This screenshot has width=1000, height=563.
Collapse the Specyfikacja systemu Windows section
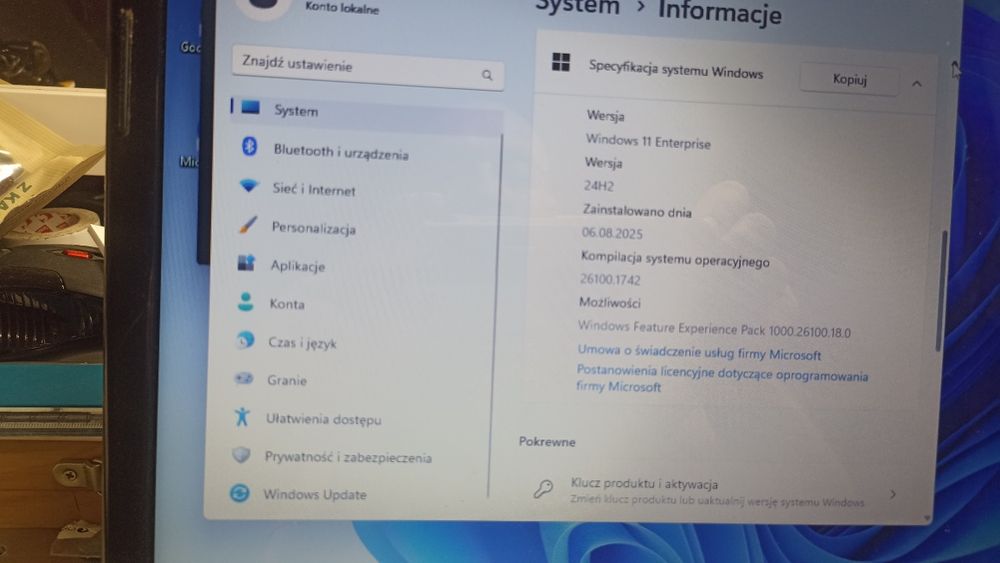(x=916, y=84)
